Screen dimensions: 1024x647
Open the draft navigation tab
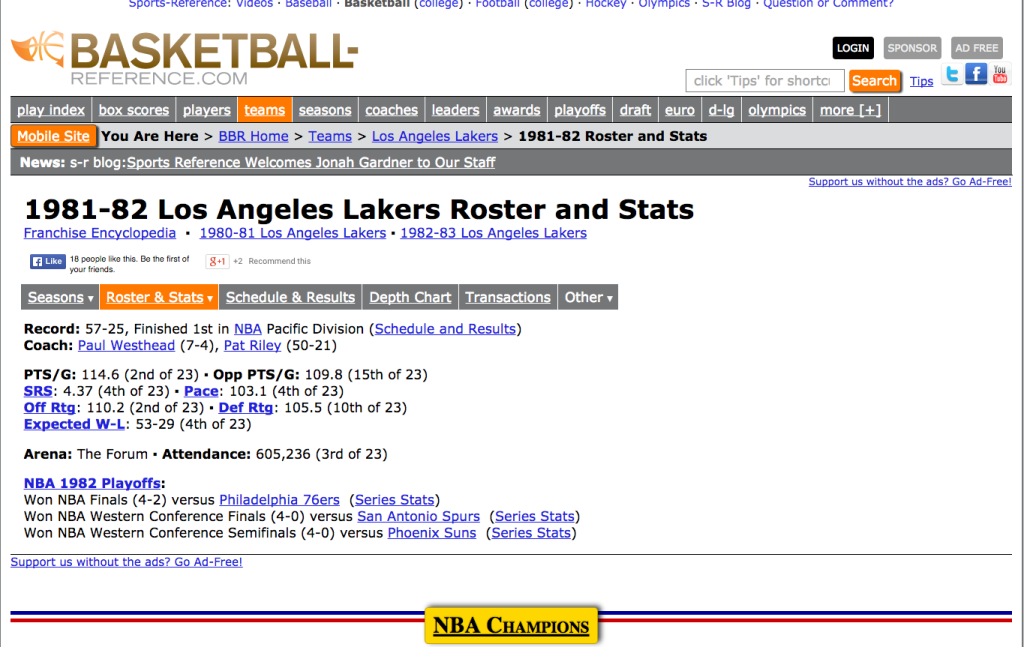click(635, 110)
